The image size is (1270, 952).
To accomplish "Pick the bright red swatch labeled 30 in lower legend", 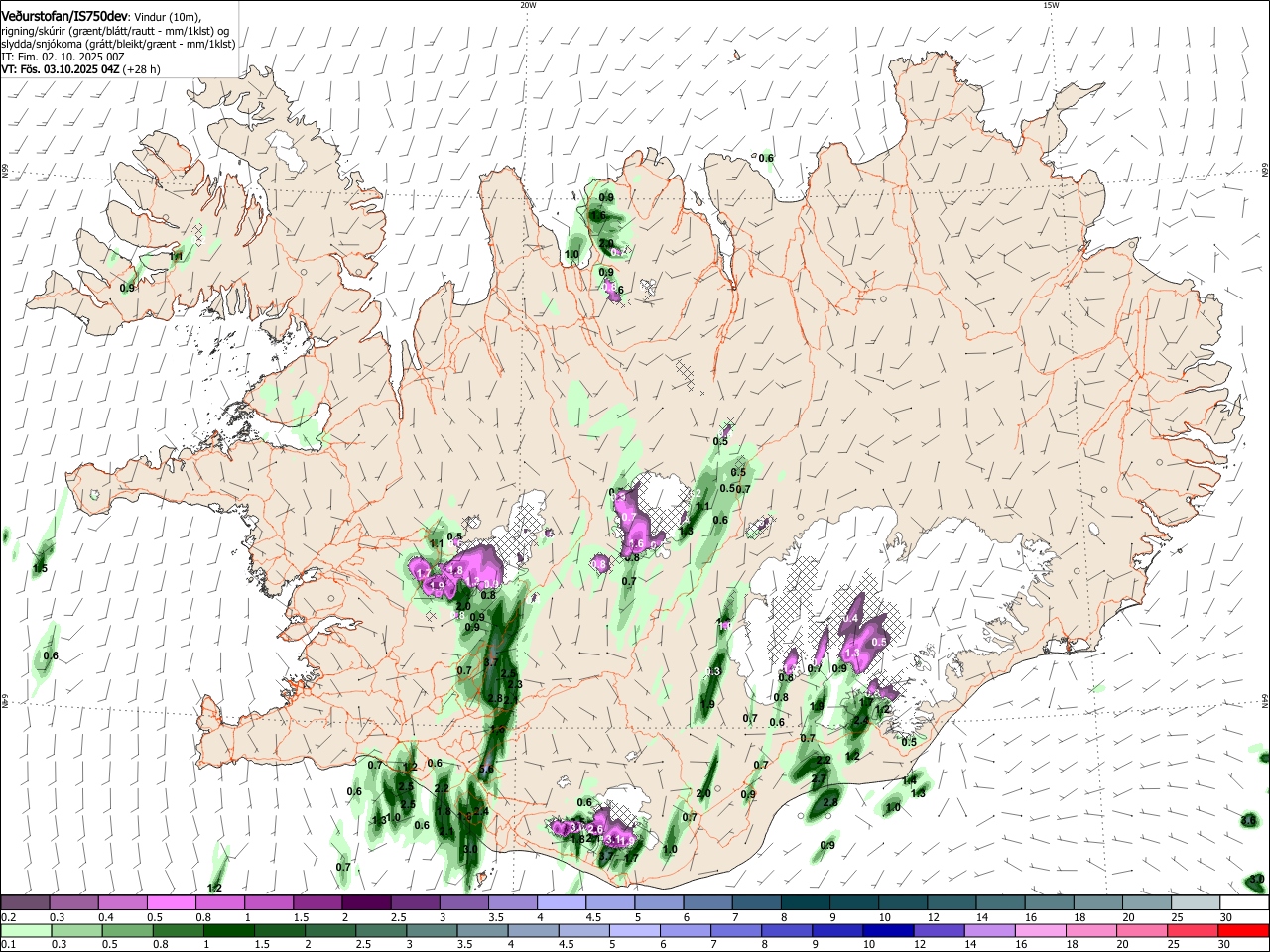I will (x=1244, y=931).
